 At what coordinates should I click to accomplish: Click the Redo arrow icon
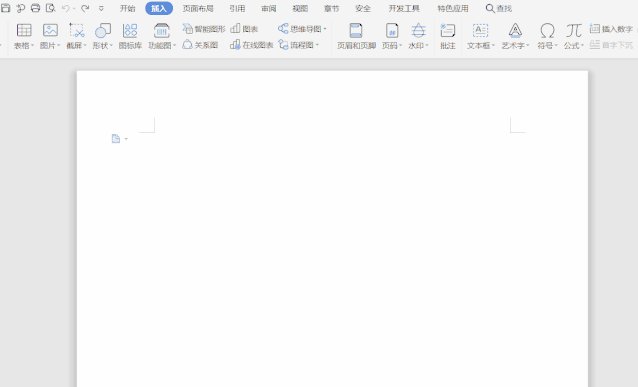pos(85,8)
